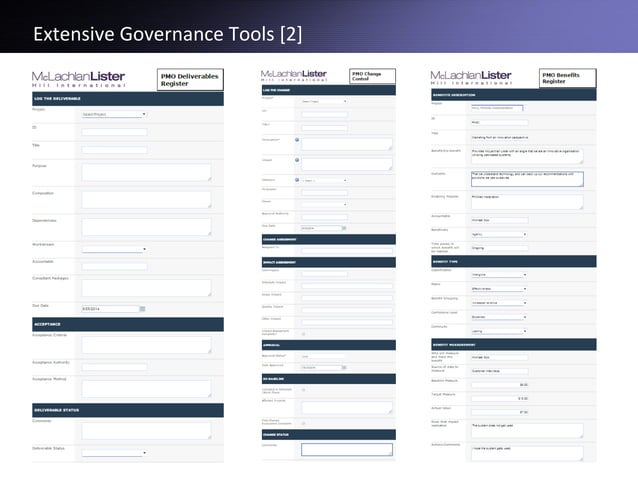Tick the first checkbox under Re-Baseline section

pos(304,390)
